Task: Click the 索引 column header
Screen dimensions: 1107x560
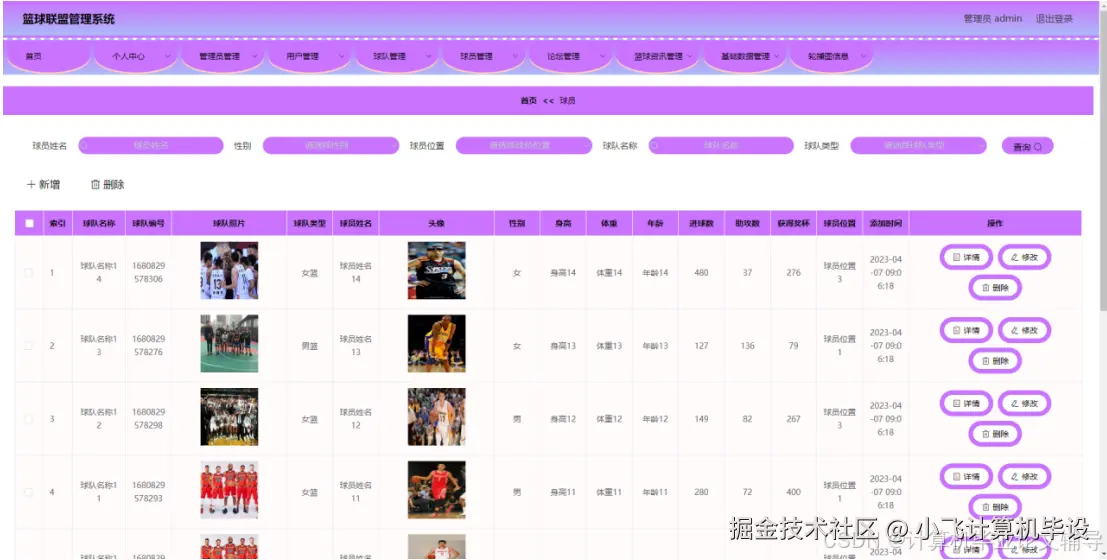Action: click(x=57, y=223)
